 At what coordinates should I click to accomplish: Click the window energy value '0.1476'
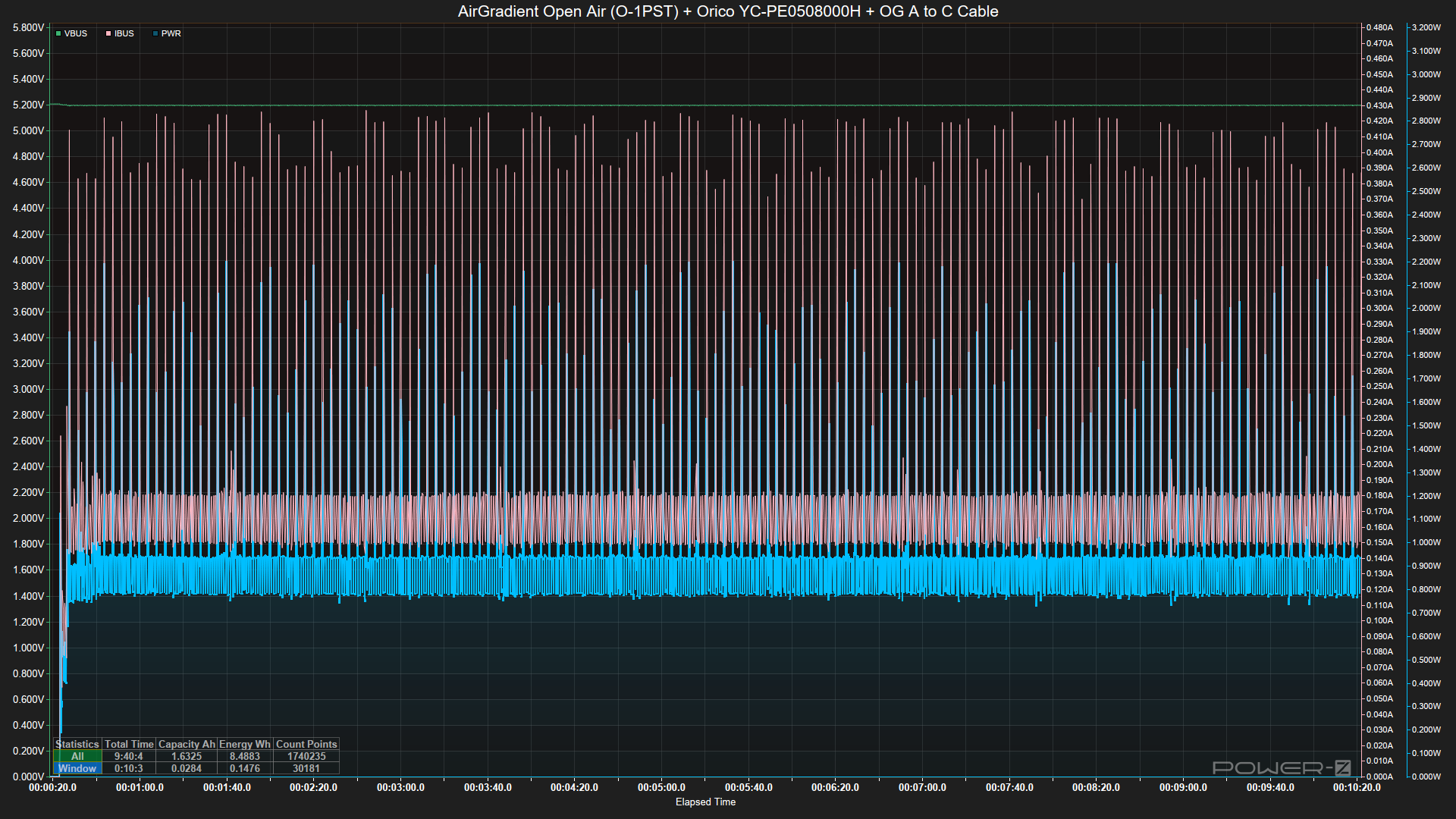tap(245, 768)
